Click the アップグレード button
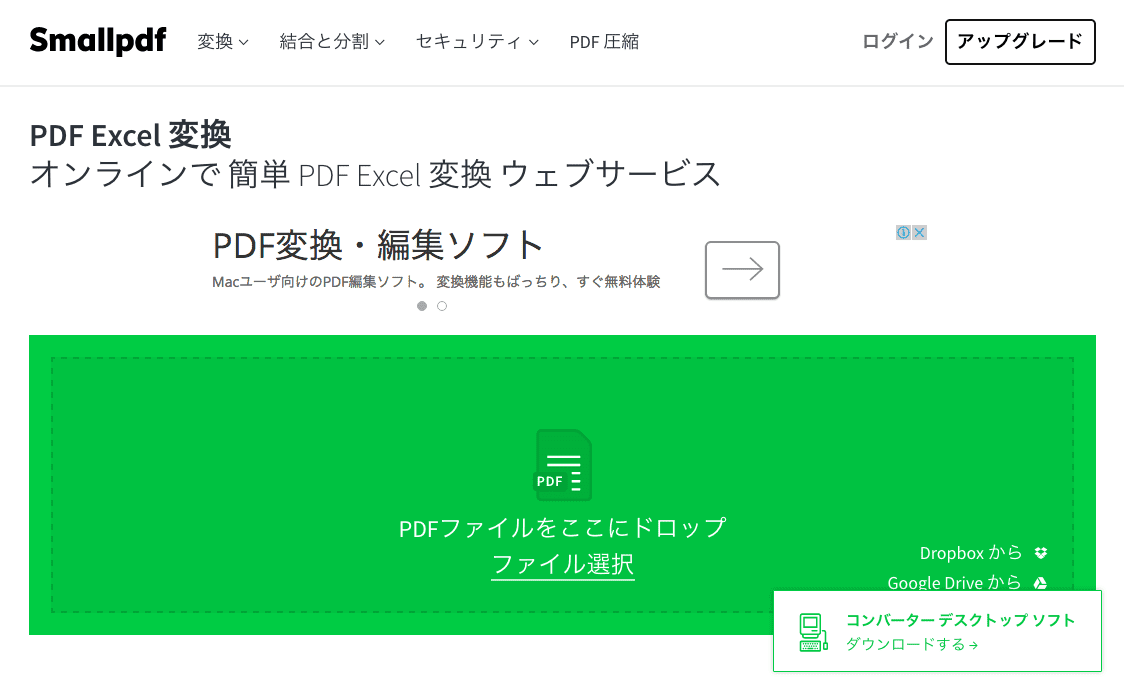Viewport: 1124px width, 679px height. point(1020,42)
